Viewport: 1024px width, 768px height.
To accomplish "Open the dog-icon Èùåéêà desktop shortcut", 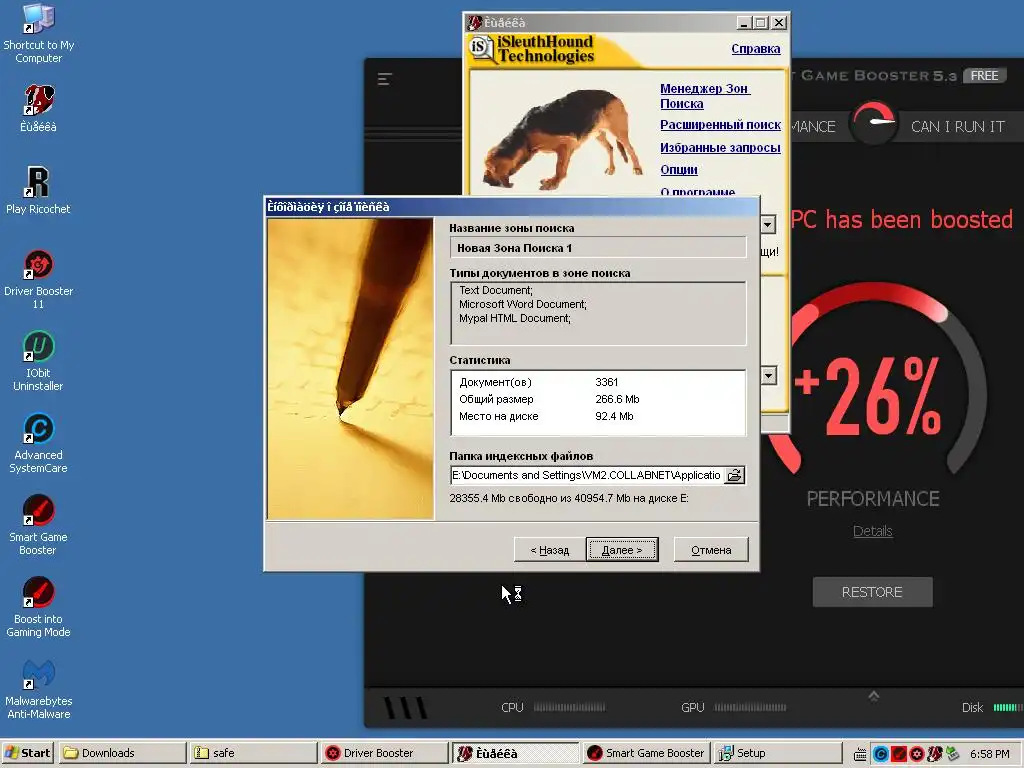I will 39,108.
